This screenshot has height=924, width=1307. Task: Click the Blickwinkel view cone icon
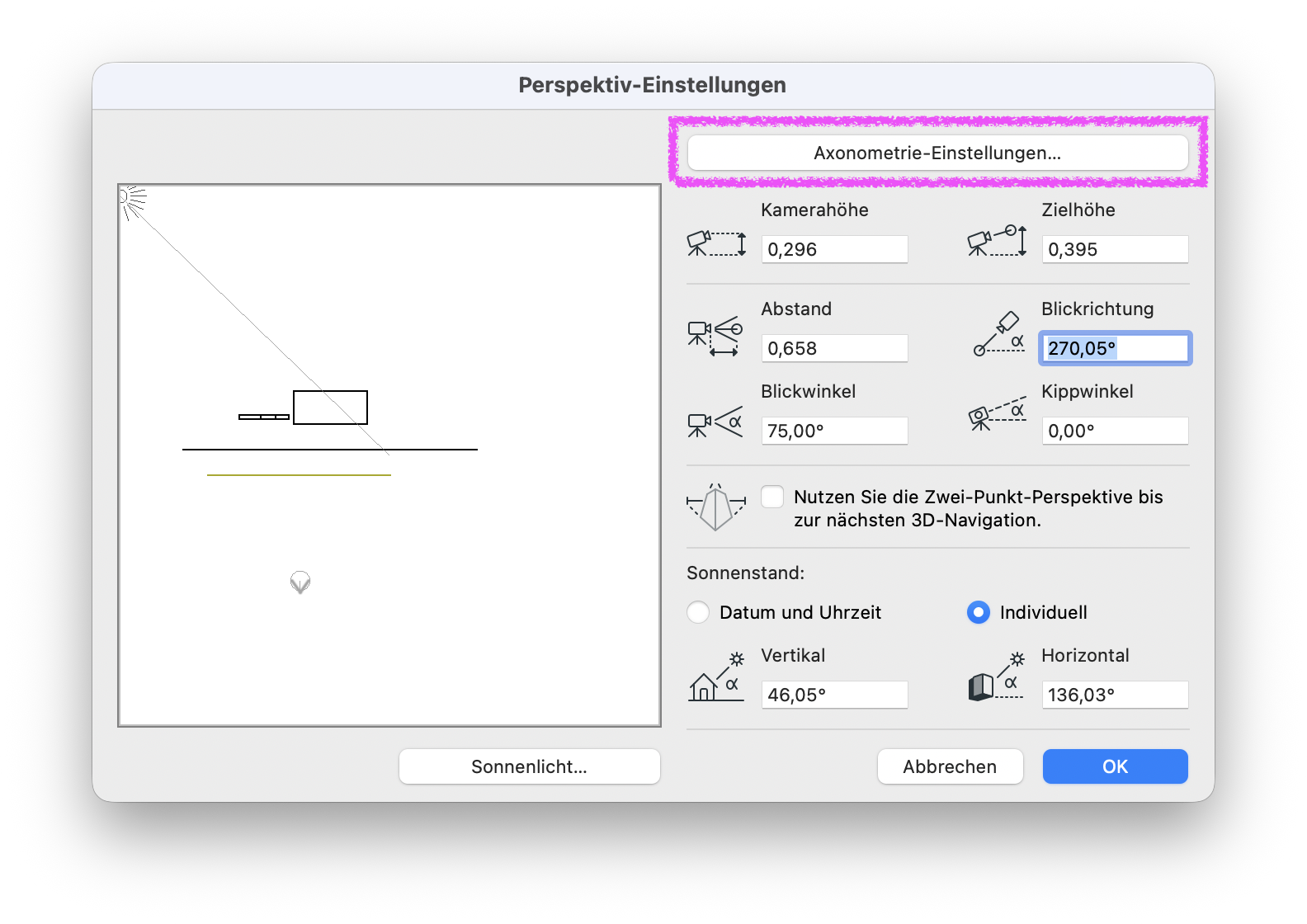715,422
